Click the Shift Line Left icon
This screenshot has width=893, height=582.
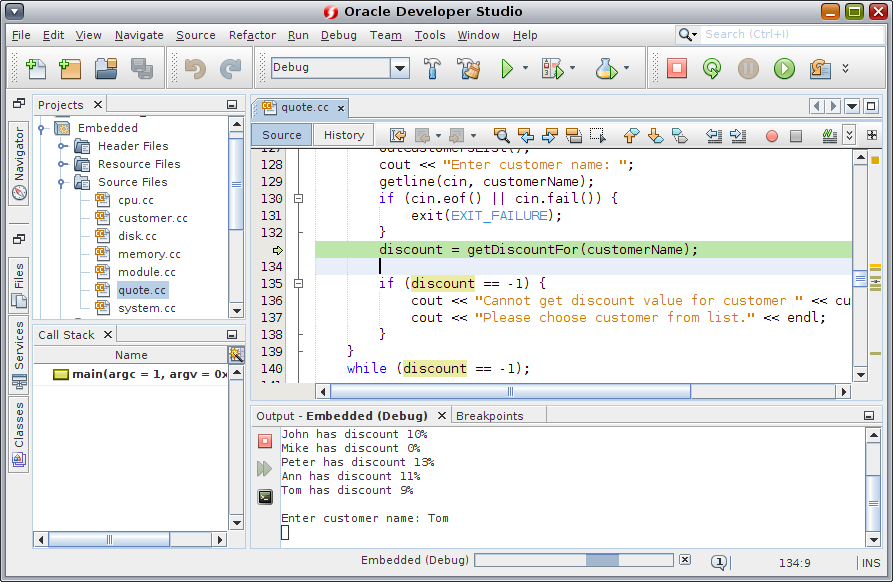(x=714, y=135)
